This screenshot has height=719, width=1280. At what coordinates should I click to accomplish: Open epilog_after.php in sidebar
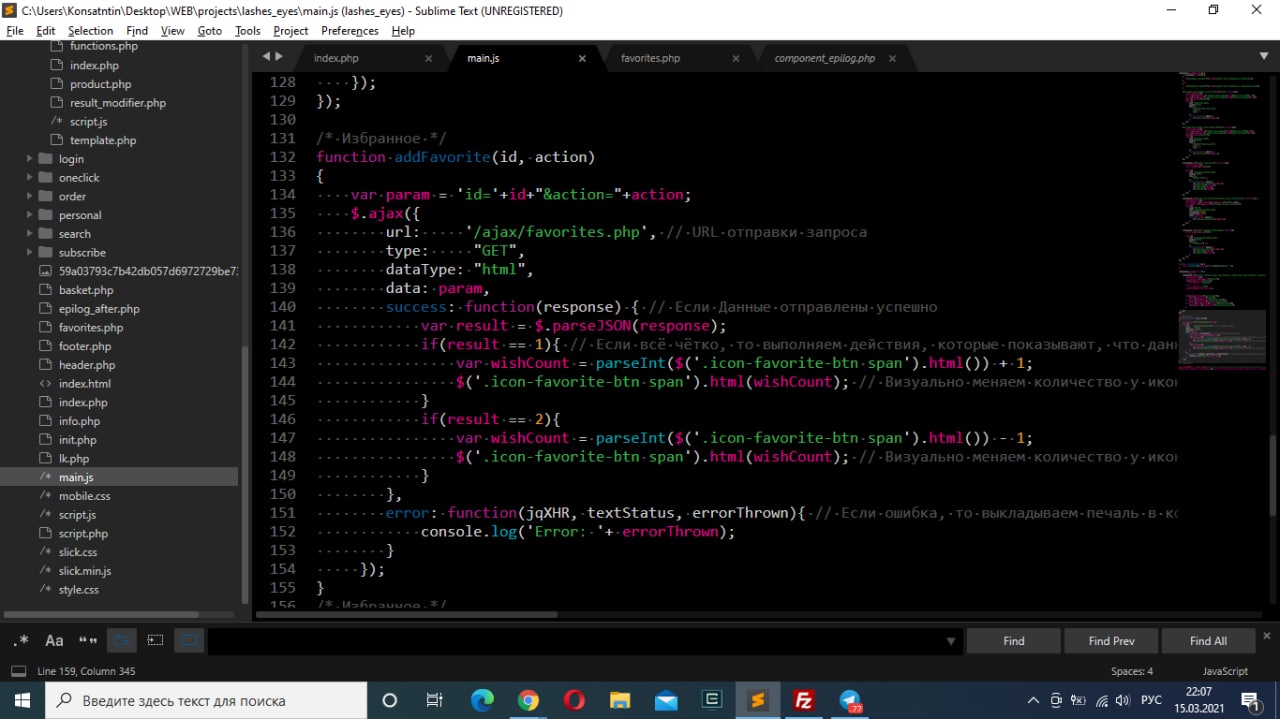point(99,309)
